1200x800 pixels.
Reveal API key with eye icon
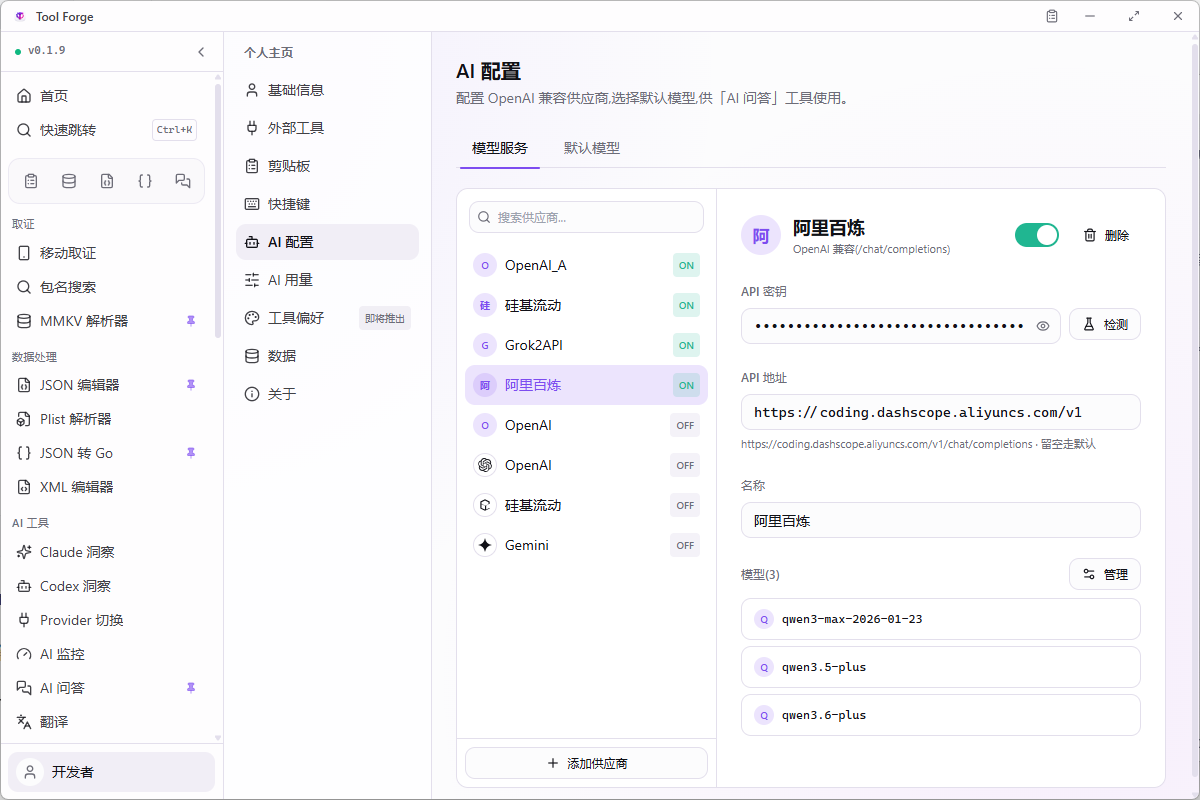point(1043,326)
